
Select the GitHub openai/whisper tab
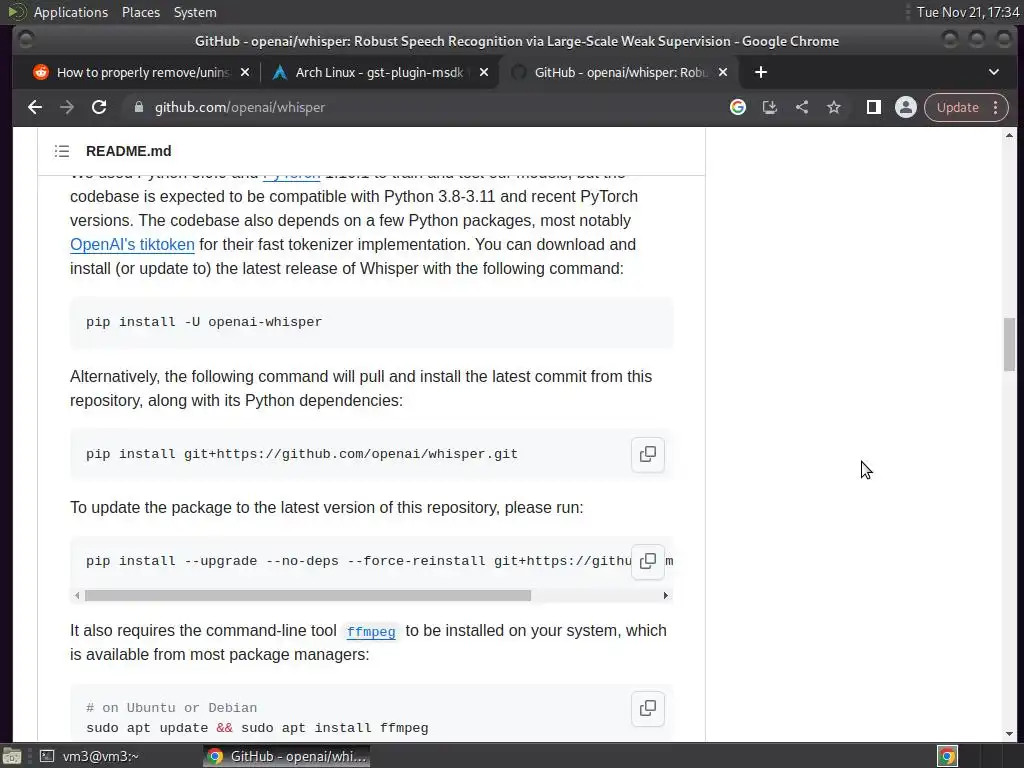coord(621,72)
